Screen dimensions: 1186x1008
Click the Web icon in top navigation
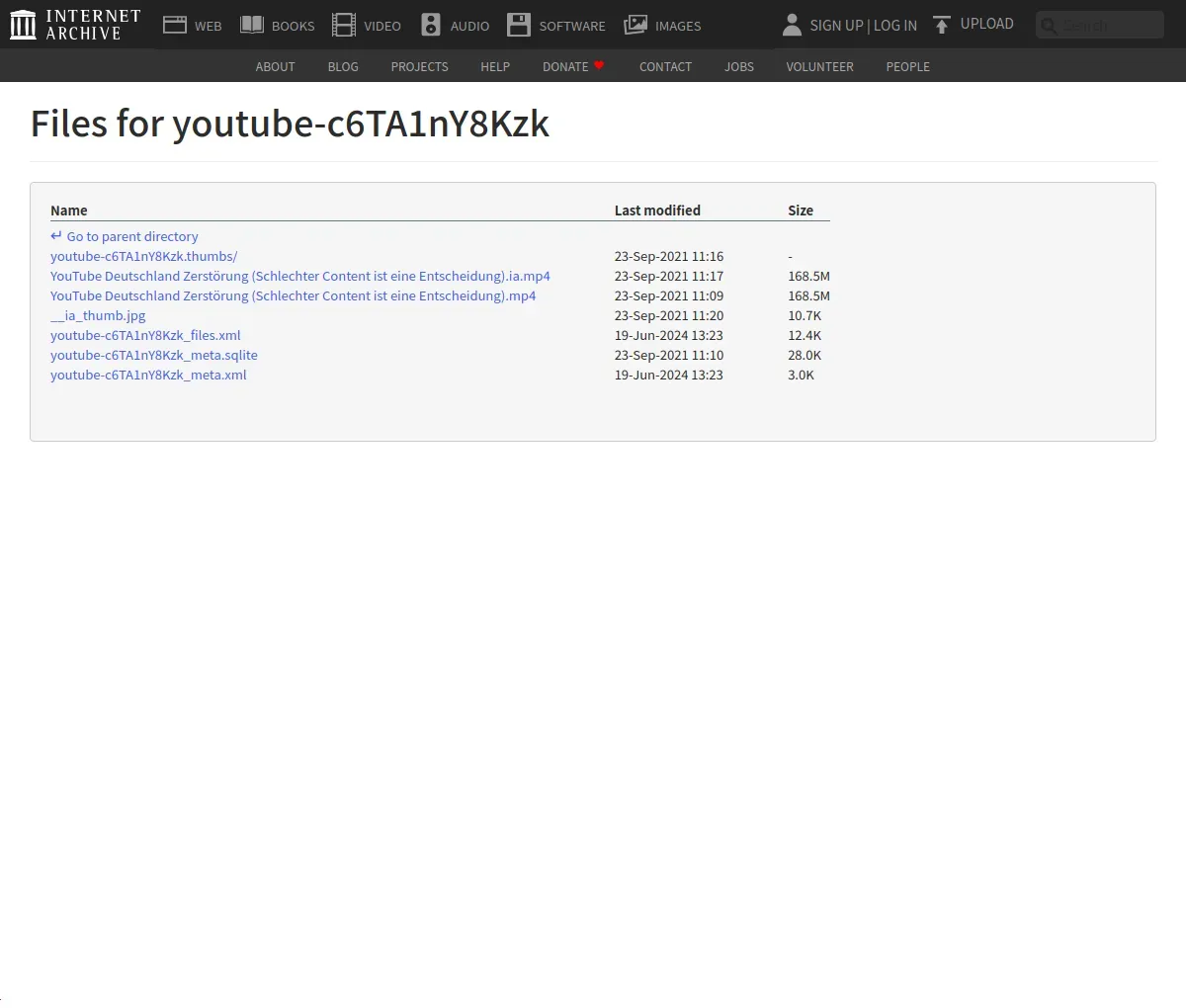click(x=175, y=25)
